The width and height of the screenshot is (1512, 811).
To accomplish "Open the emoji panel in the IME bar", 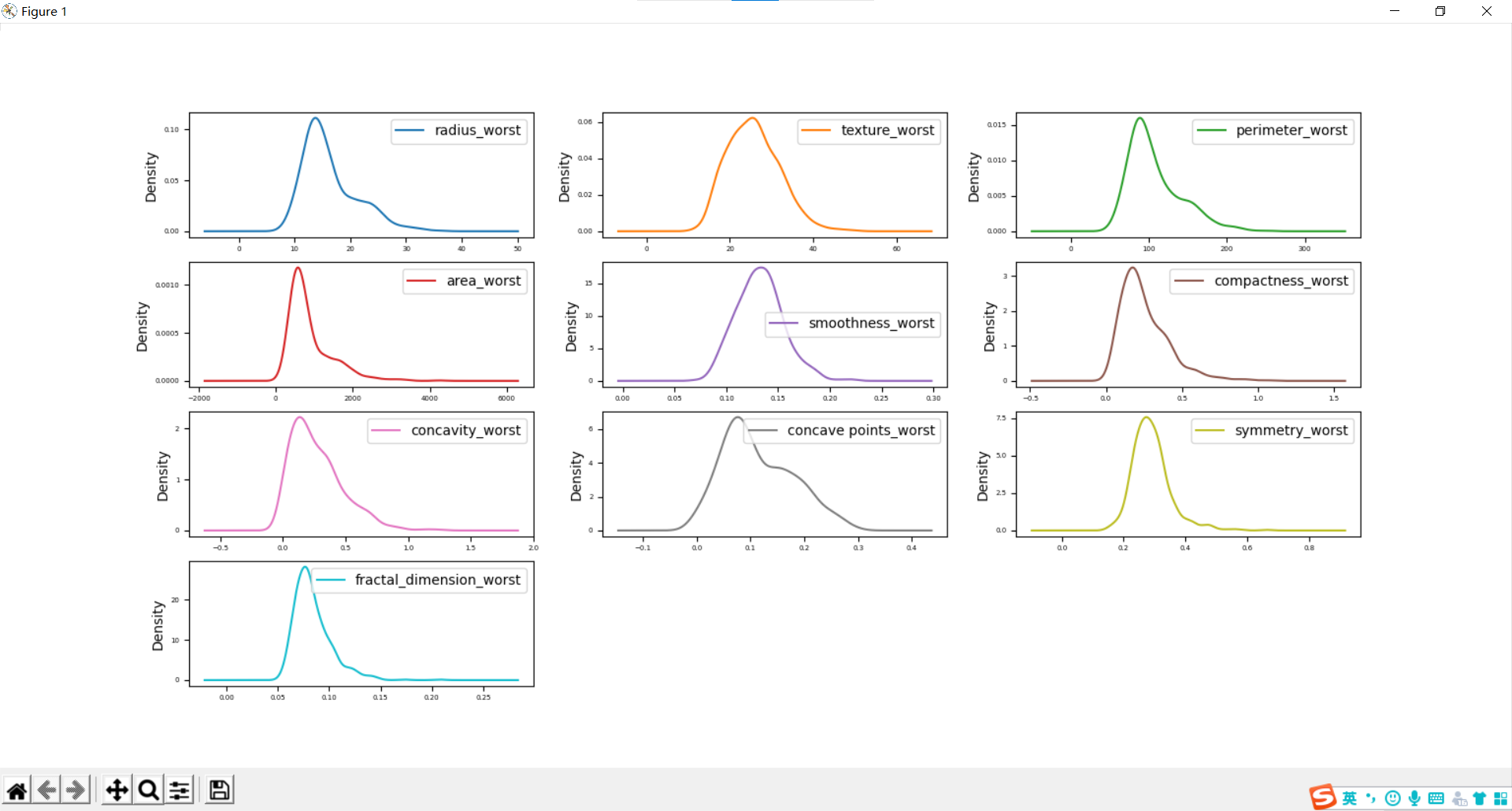I will (1392, 798).
